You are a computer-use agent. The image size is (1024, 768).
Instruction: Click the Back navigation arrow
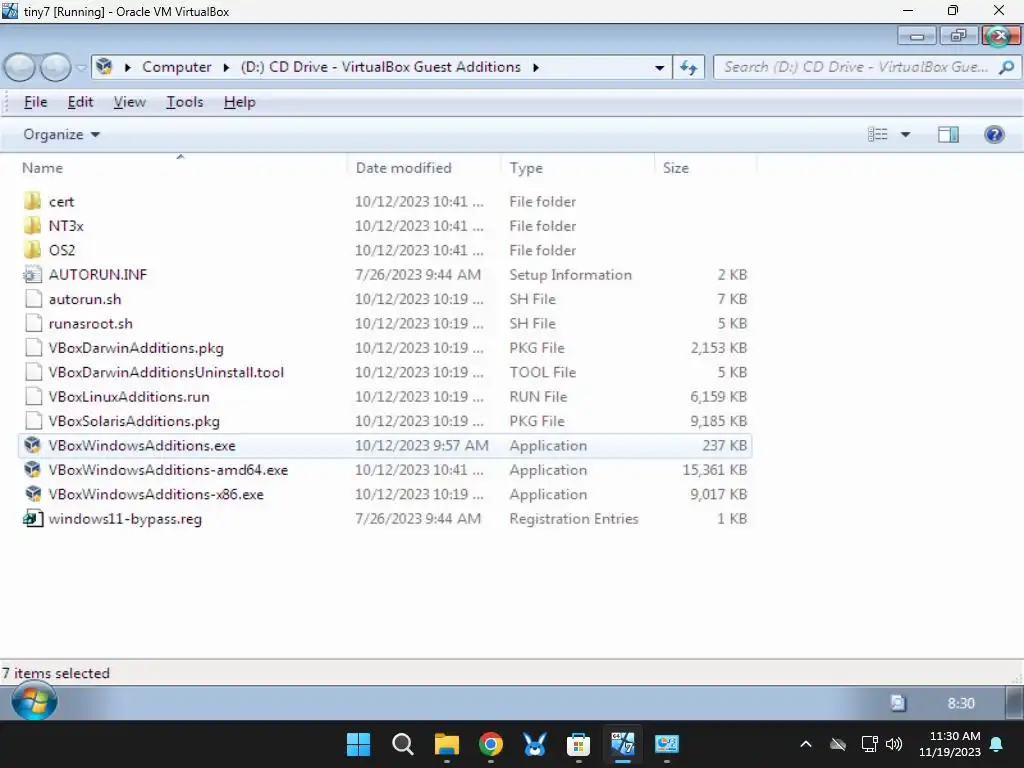click(20, 67)
